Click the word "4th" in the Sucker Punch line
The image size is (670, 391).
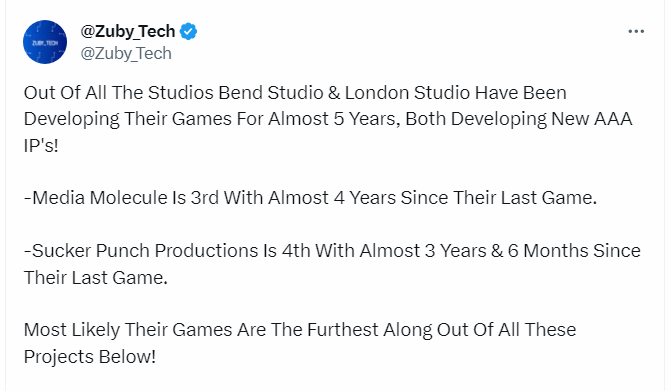(x=296, y=251)
